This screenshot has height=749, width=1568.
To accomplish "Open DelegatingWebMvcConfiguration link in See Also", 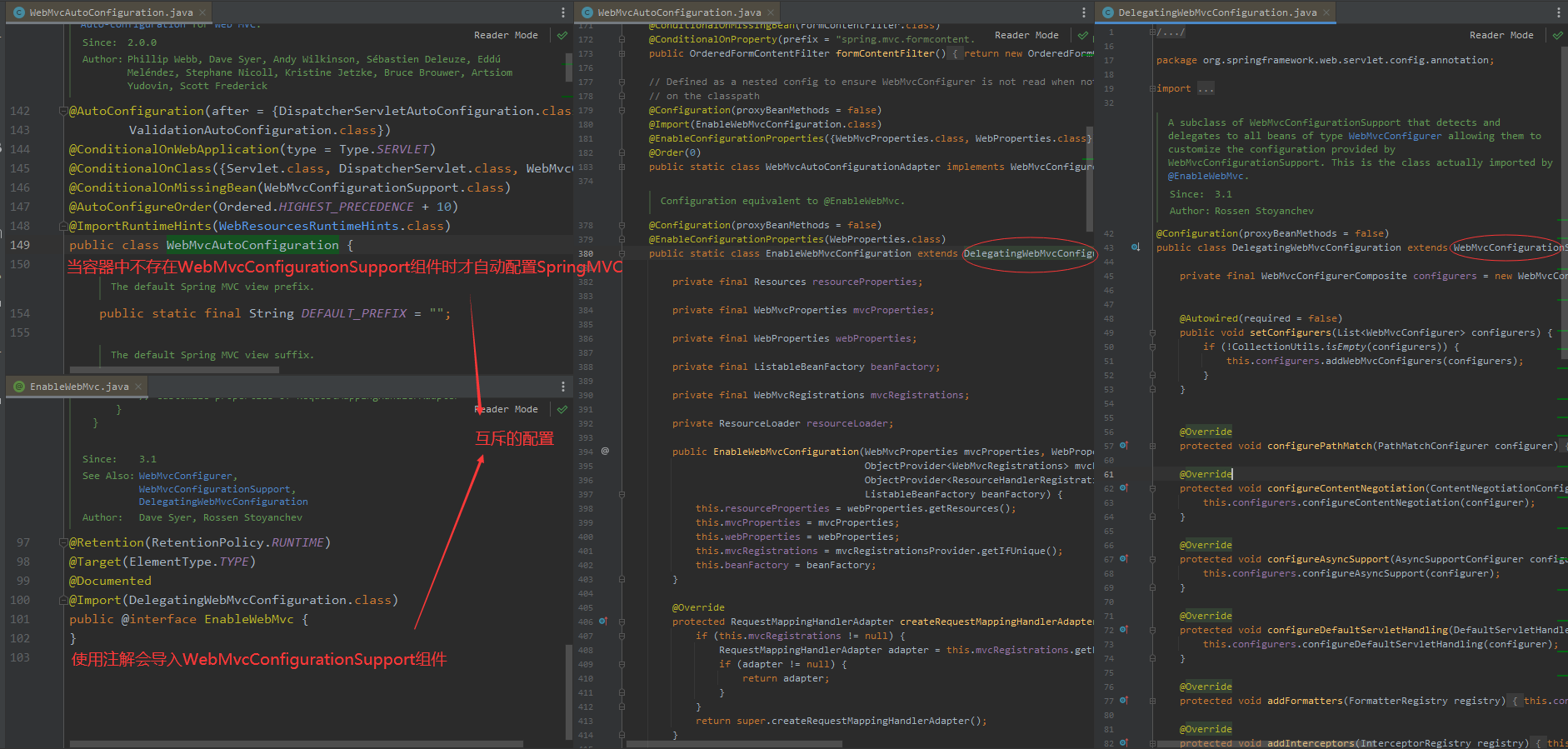I will pyautogui.click(x=223, y=502).
